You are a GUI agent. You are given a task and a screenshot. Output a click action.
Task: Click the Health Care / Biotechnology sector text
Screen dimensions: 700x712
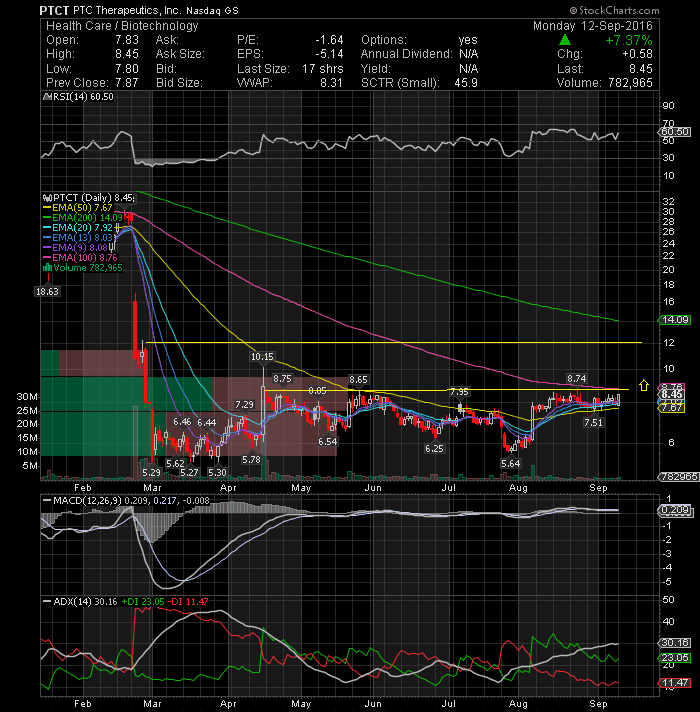(x=122, y=26)
